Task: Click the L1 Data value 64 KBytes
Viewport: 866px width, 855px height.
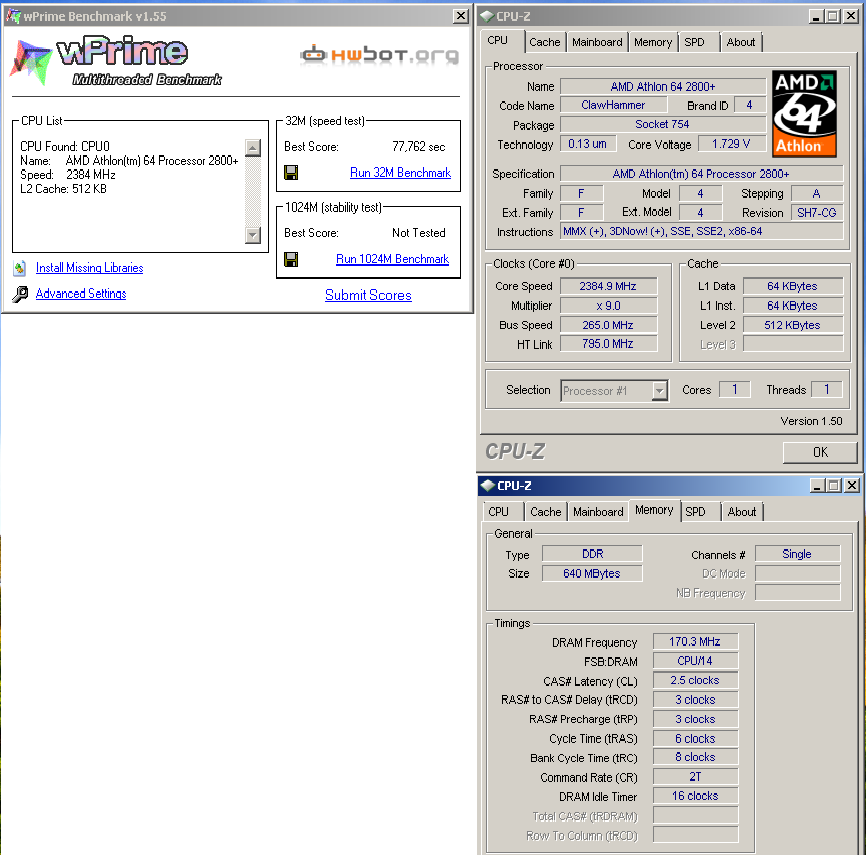Action: coord(793,286)
